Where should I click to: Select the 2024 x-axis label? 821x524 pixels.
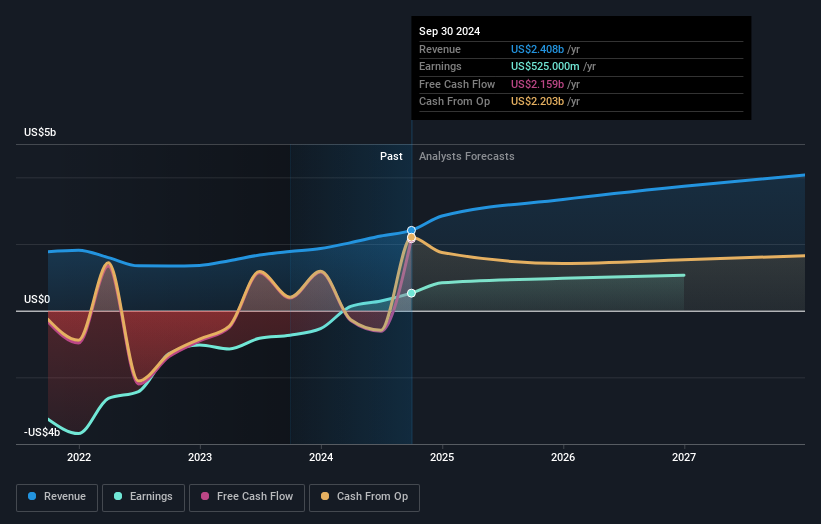click(321, 457)
